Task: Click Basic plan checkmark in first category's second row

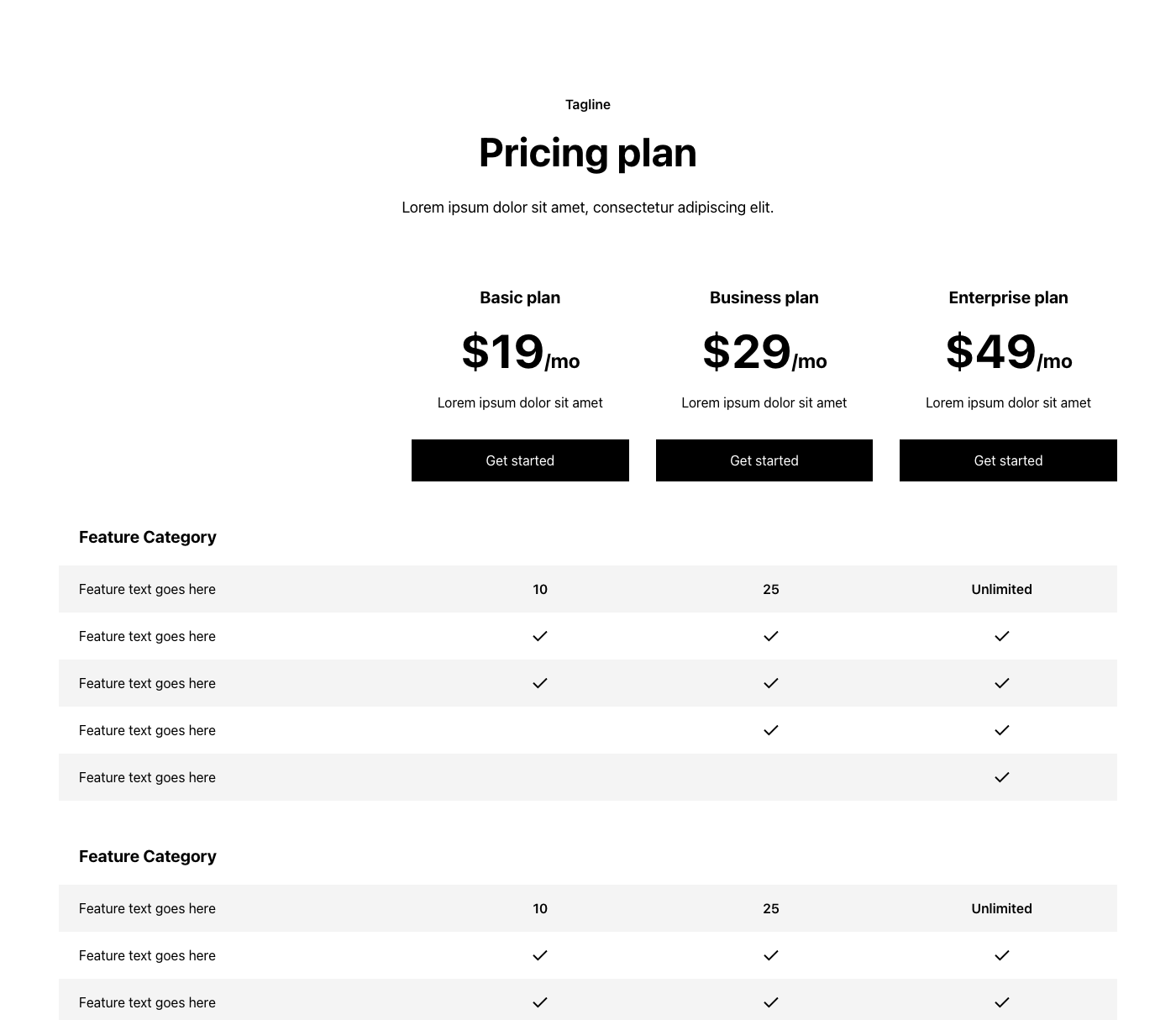Action: pos(540,636)
